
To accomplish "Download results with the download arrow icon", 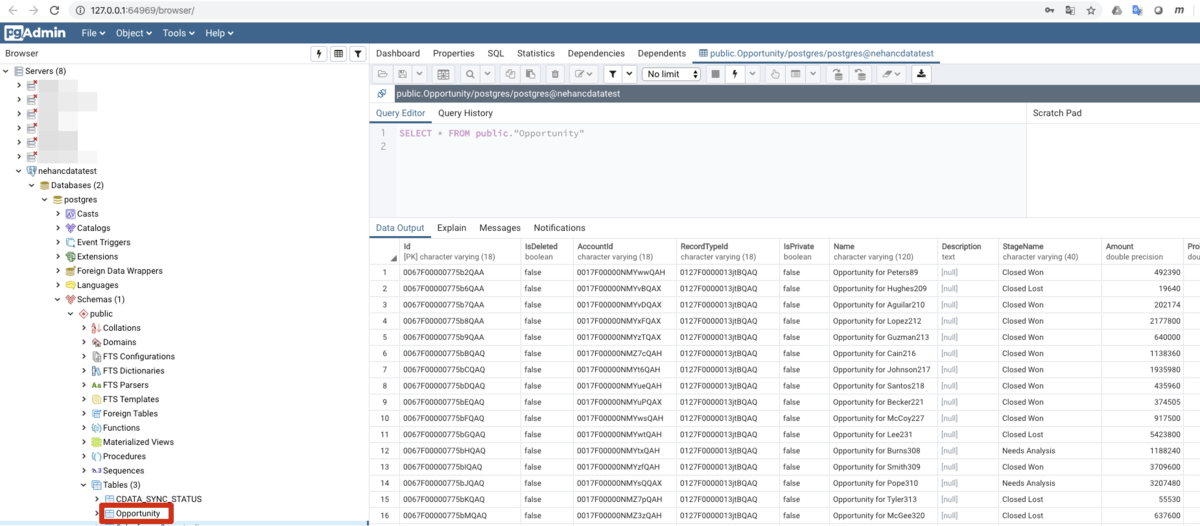I will 921,74.
